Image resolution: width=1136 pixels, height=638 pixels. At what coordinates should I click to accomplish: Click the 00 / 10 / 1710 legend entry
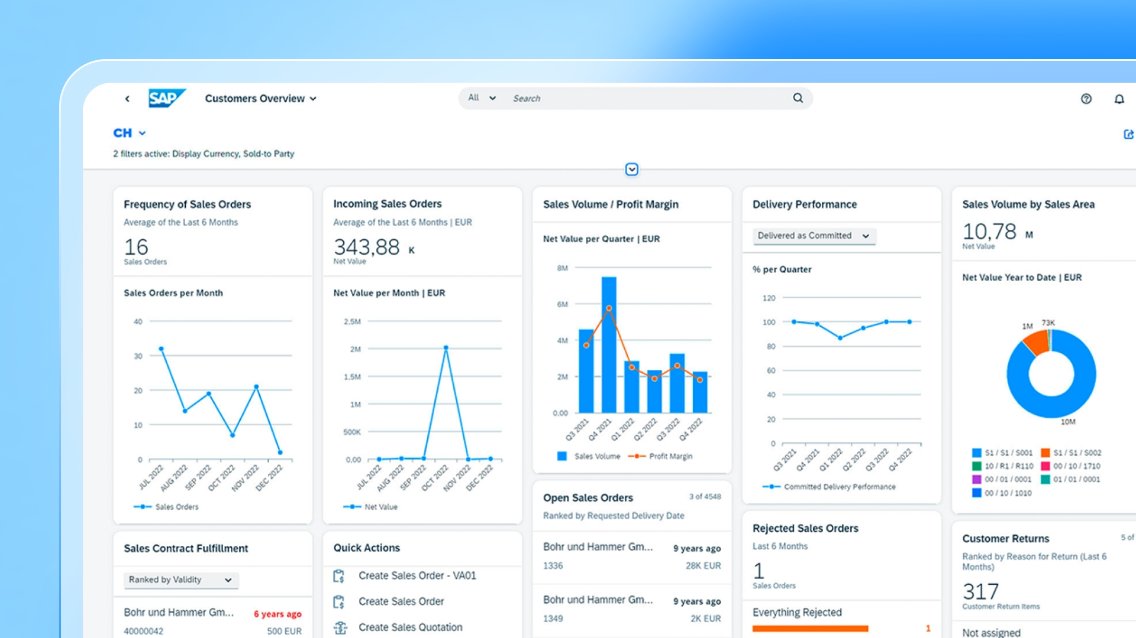[x=1071, y=466]
